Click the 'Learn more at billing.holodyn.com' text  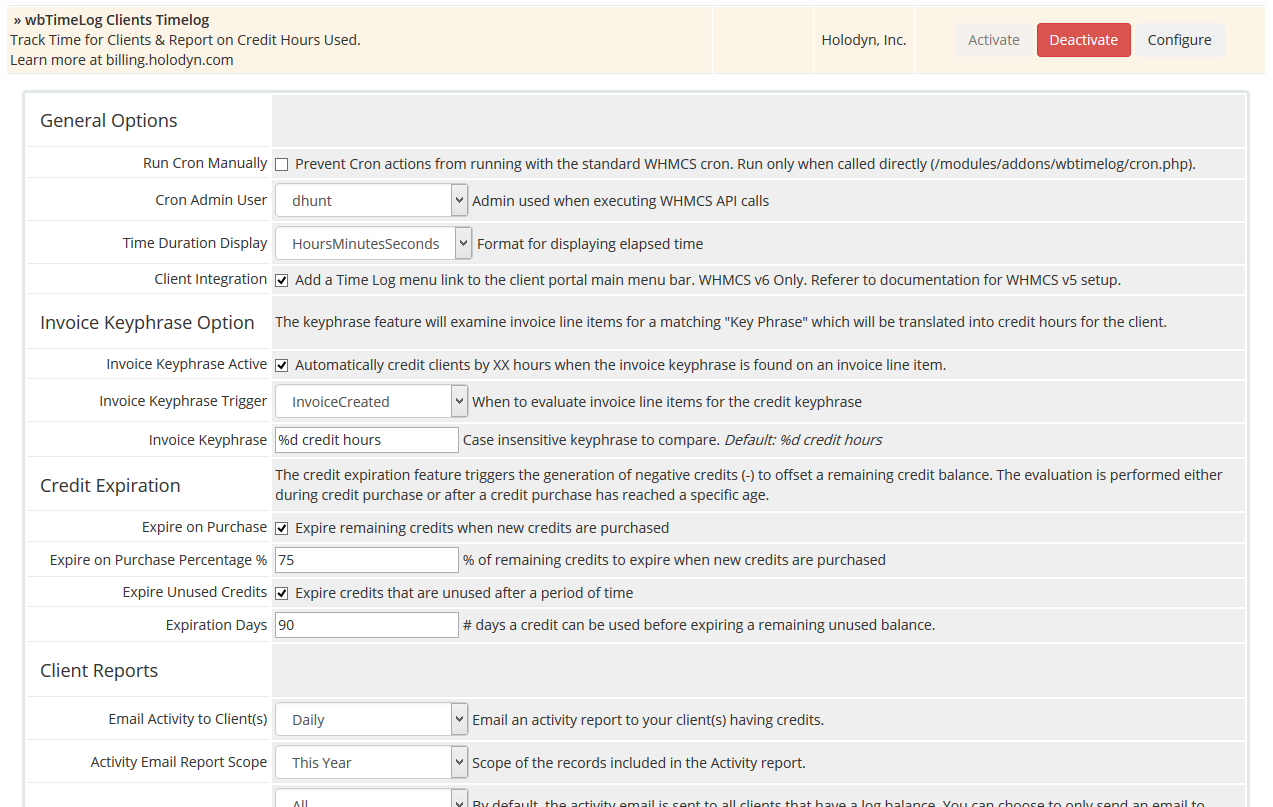[121, 60]
